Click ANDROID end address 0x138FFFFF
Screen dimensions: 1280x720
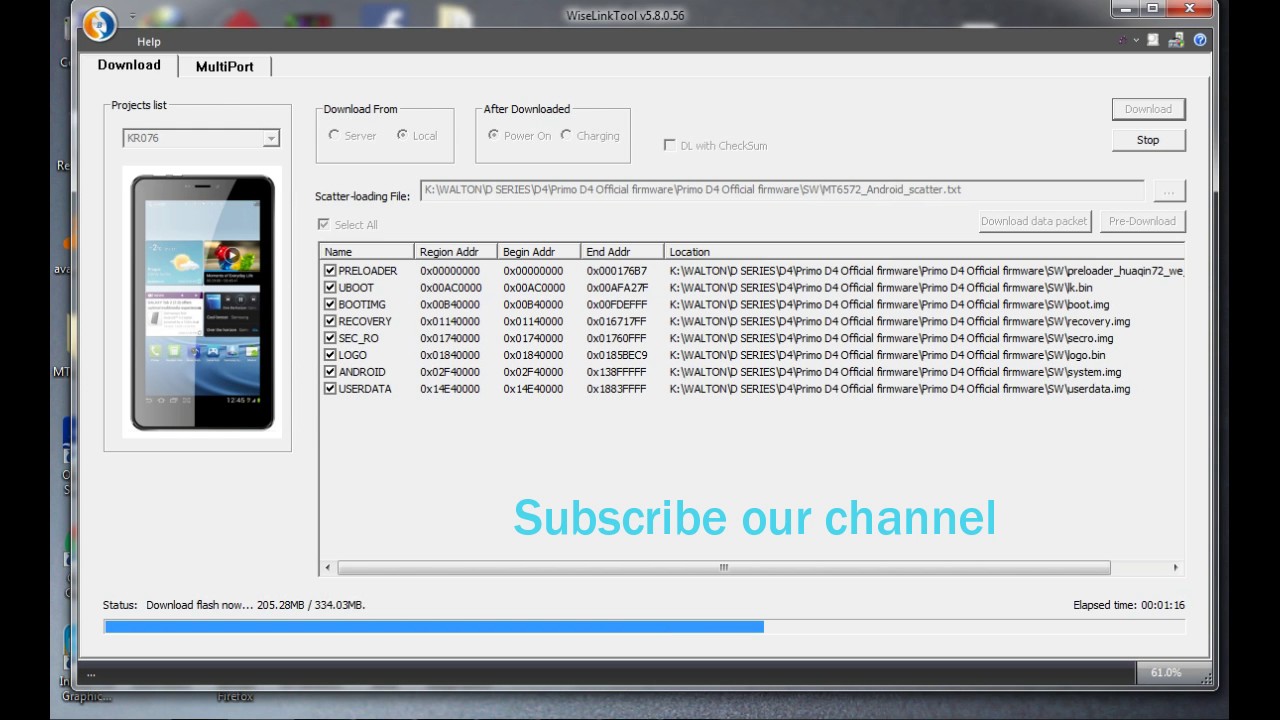[617, 372]
